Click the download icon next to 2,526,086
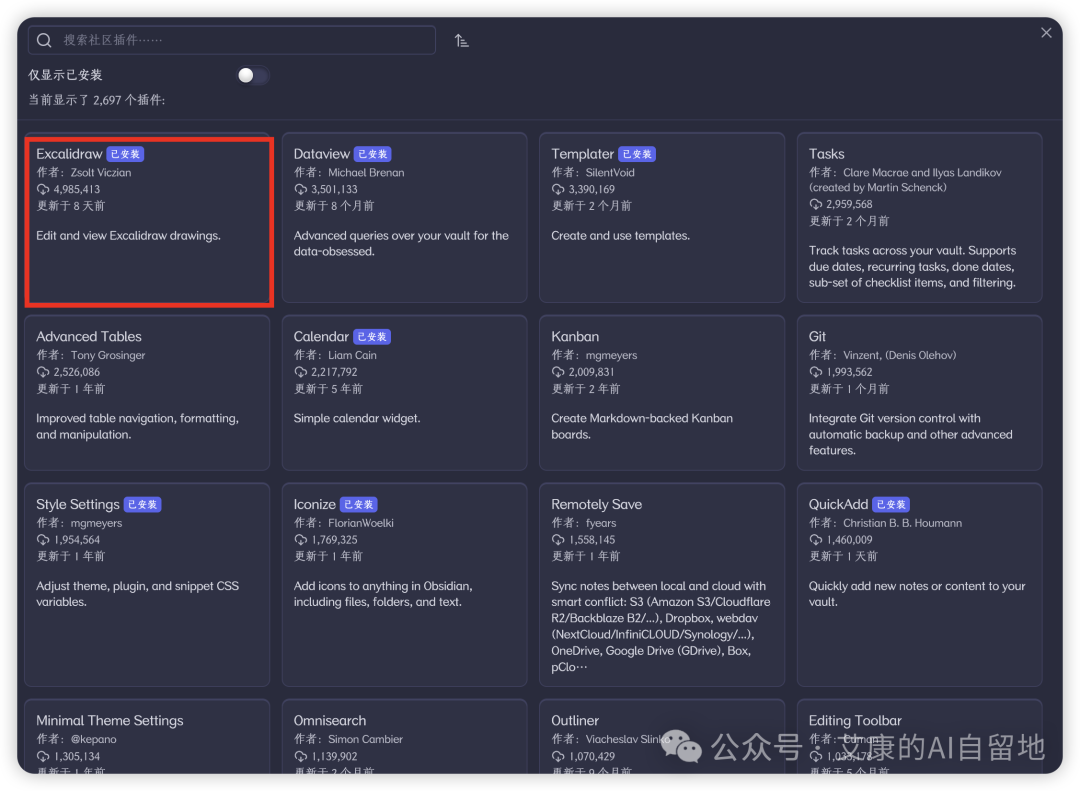 point(43,372)
